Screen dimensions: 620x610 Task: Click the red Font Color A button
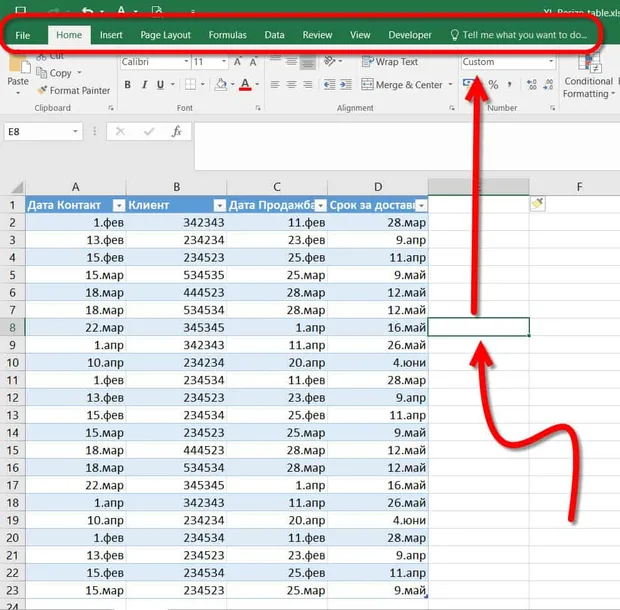[x=245, y=84]
